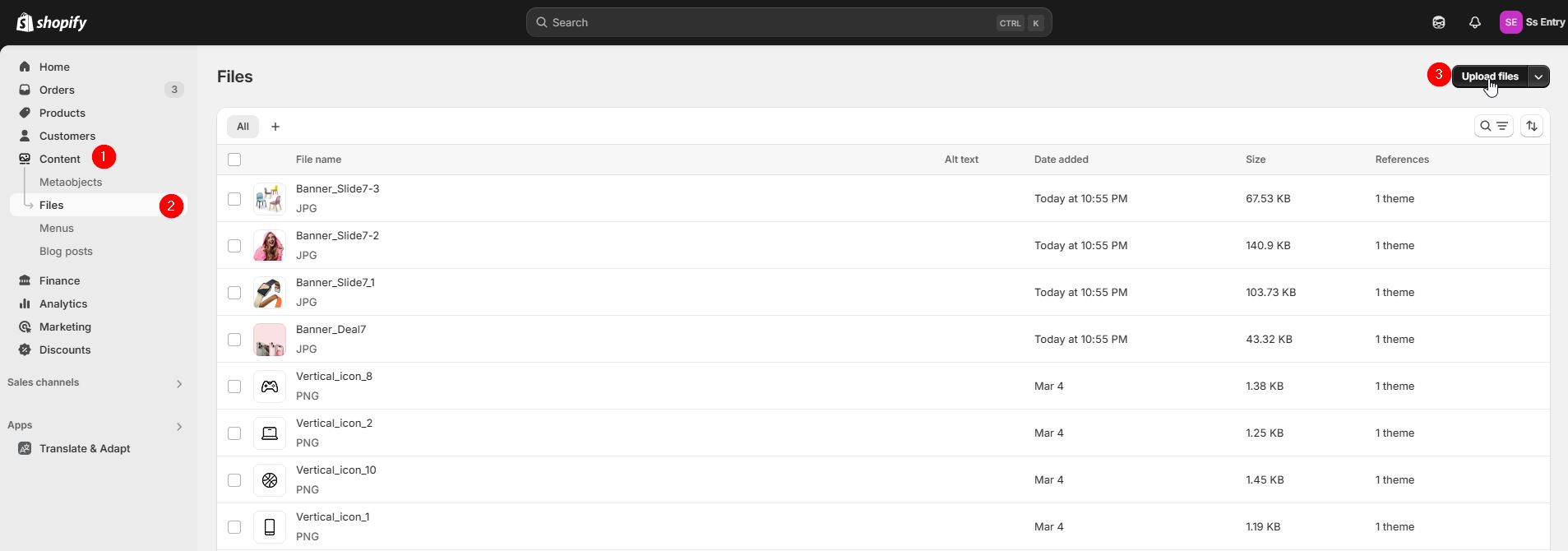Open the Home section in the sidebar
The image size is (1568, 551).
[x=54, y=67]
